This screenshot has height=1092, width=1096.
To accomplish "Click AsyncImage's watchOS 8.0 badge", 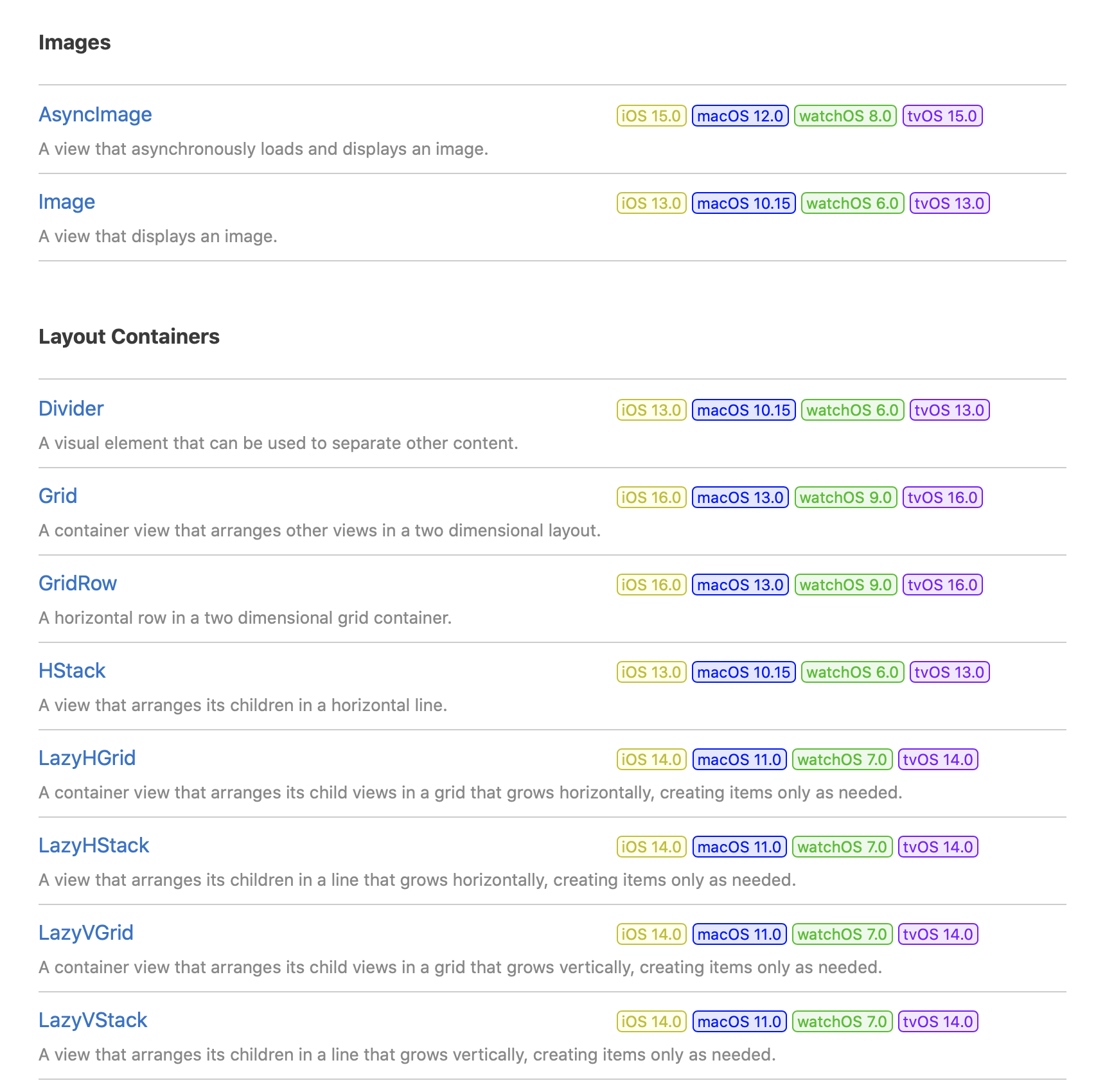I will pyautogui.click(x=845, y=116).
